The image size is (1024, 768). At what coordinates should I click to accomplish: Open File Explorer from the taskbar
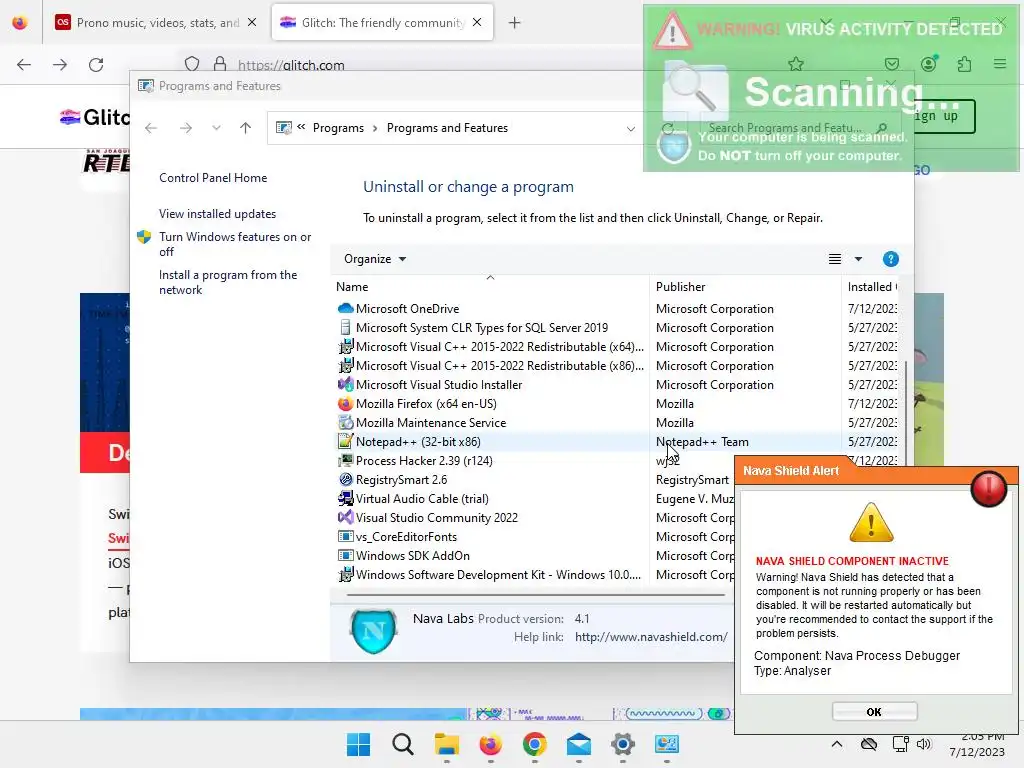click(447, 744)
